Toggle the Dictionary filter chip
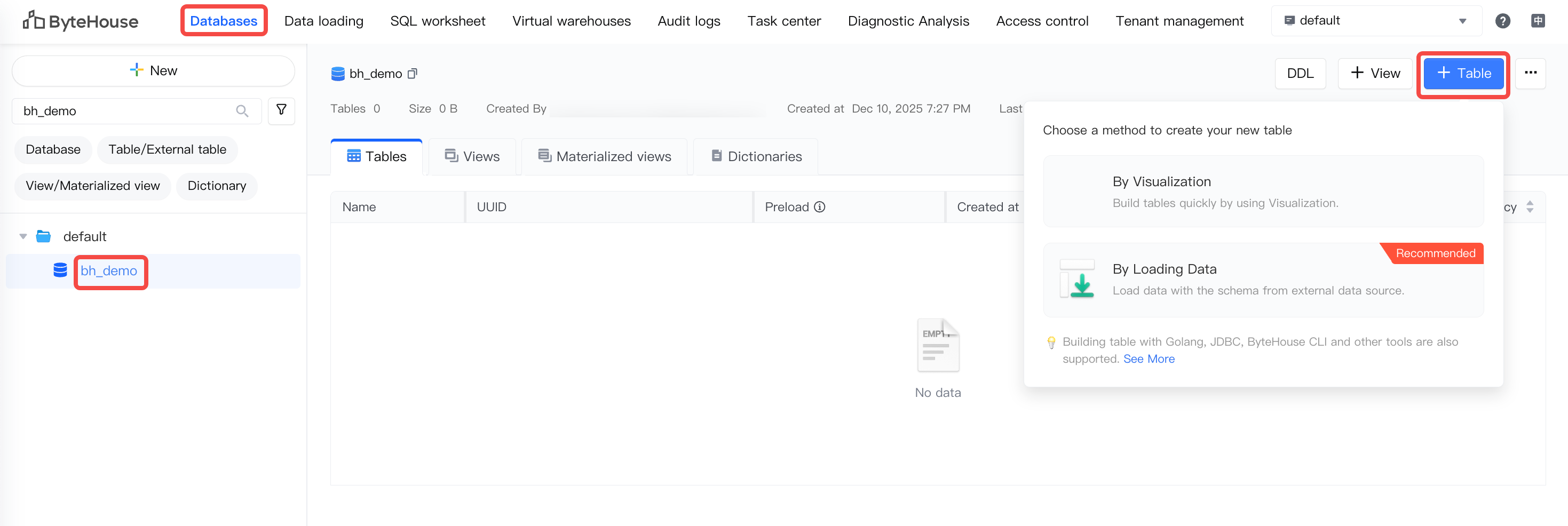 217,186
